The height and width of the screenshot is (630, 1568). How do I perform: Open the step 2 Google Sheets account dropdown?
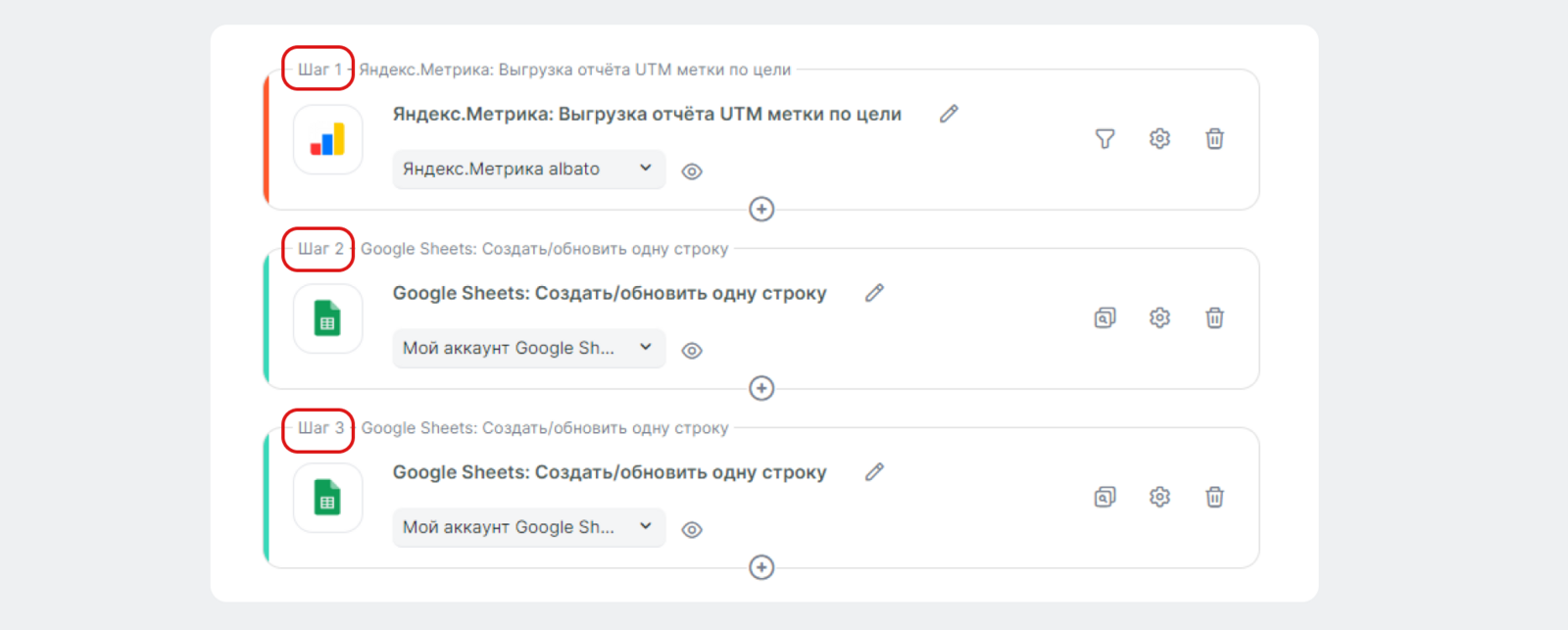pyautogui.click(x=529, y=349)
